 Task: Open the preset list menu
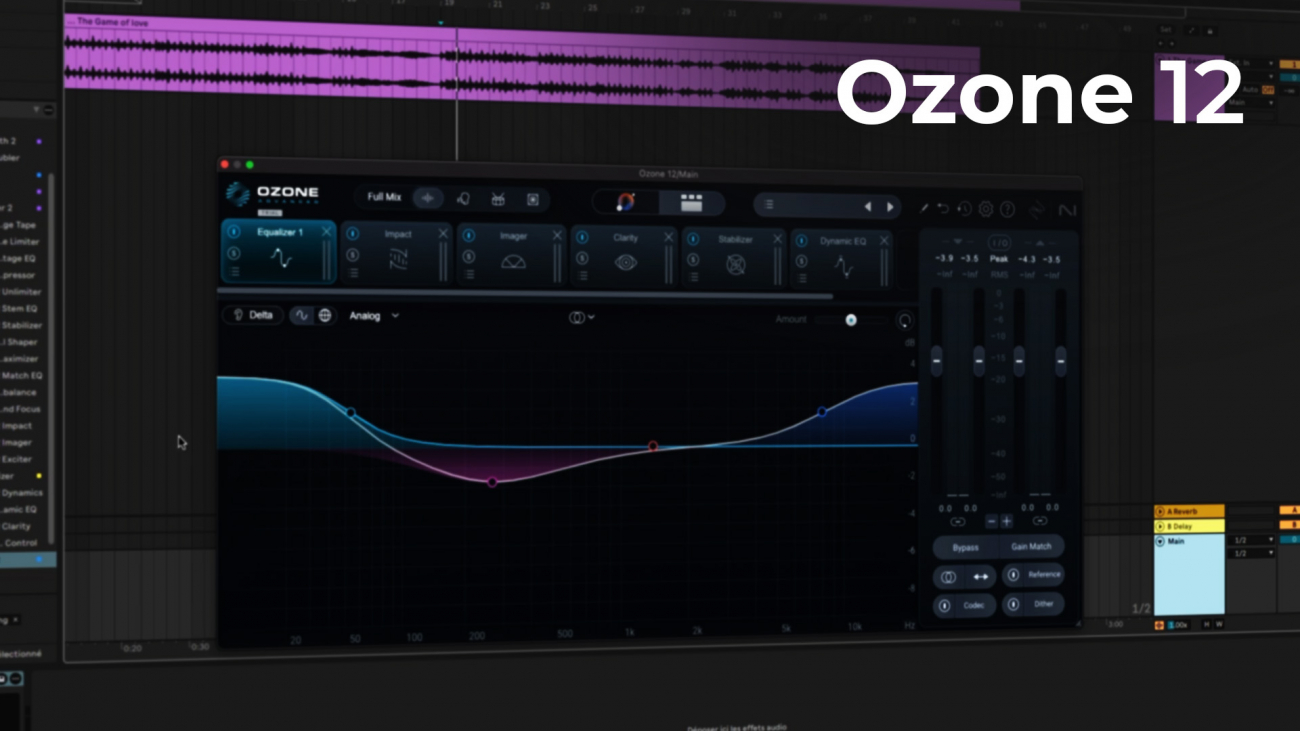tap(769, 205)
